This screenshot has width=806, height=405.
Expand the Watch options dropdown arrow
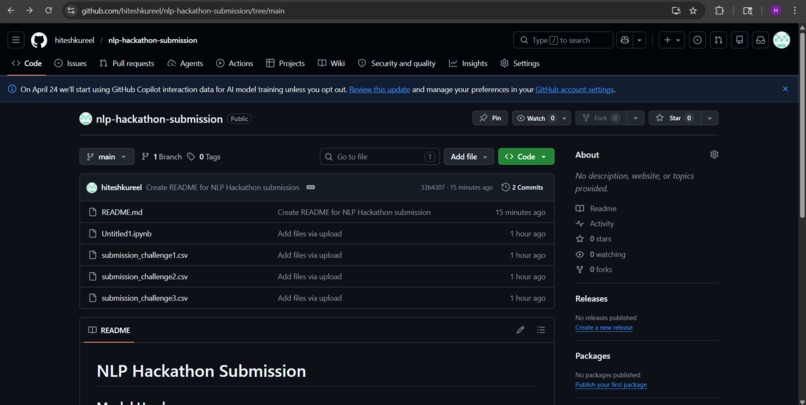point(564,118)
